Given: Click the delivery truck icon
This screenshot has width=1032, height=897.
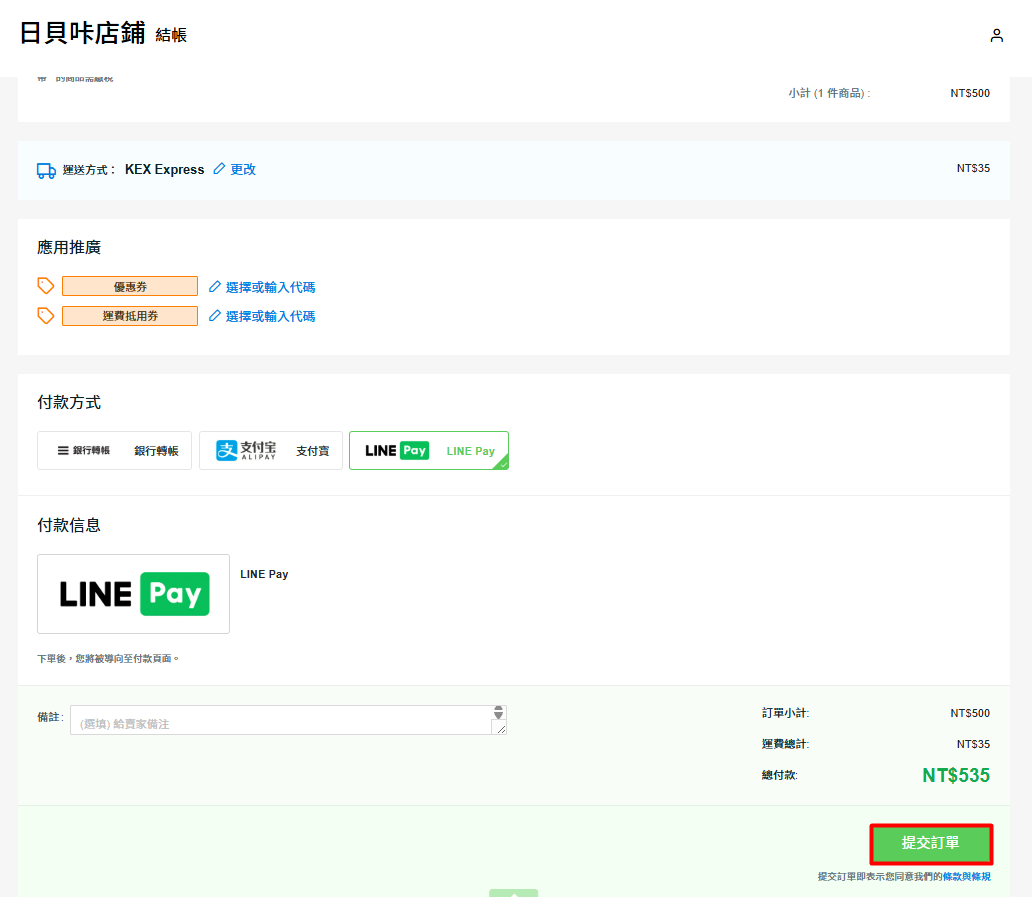Looking at the screenshot, I should point(46,170).
